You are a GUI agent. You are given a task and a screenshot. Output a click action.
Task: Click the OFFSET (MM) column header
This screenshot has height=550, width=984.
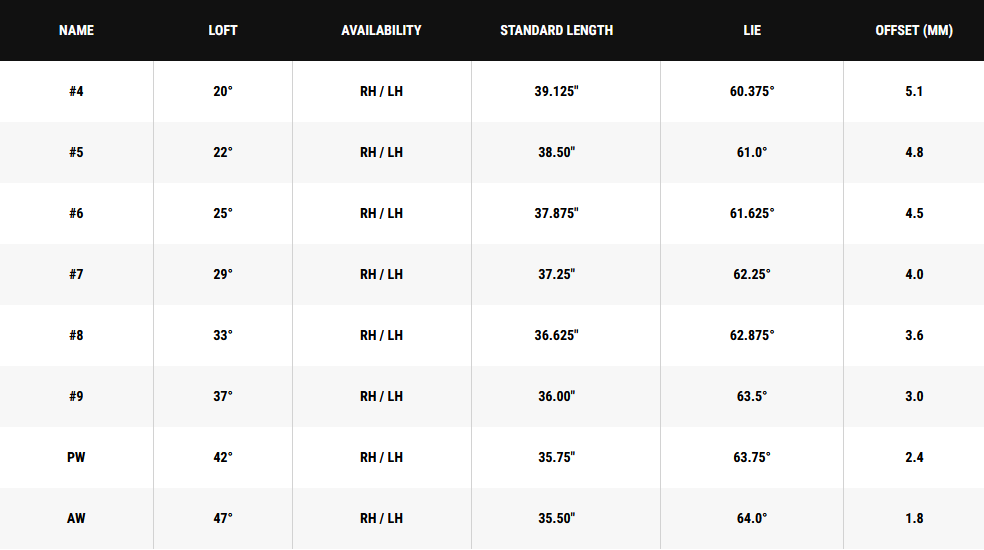913,30
